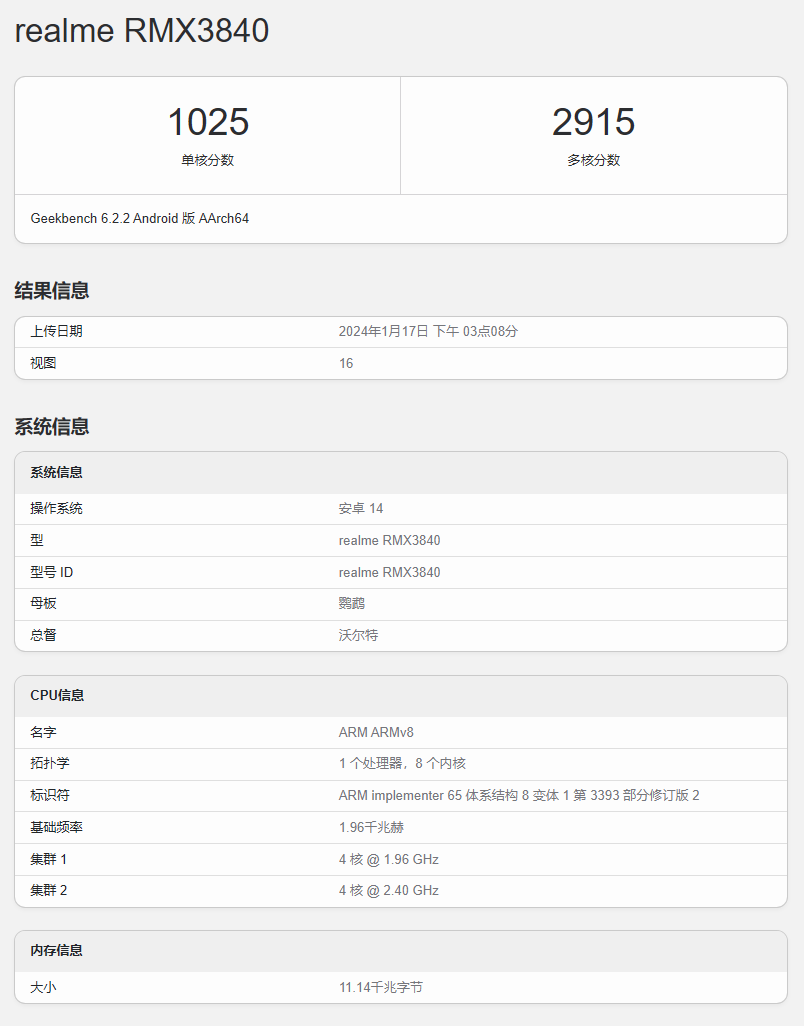The image size is (804, 1026).
Task: Click the 视图 row label
Action: point(44,363)
